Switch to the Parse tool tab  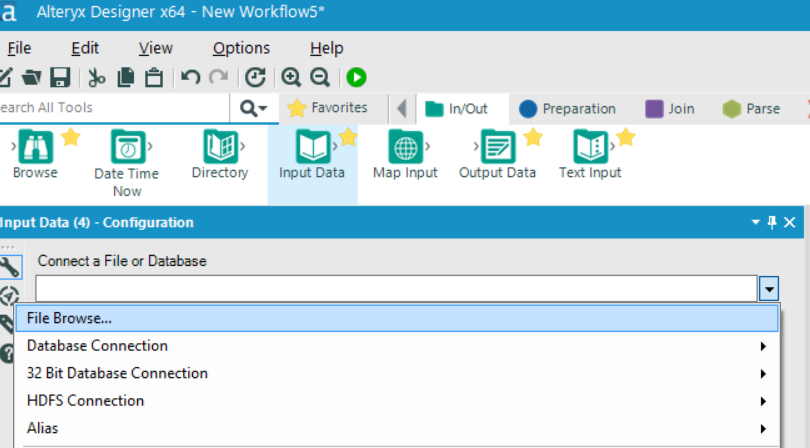pyautogui.click(x=751, y=109)
